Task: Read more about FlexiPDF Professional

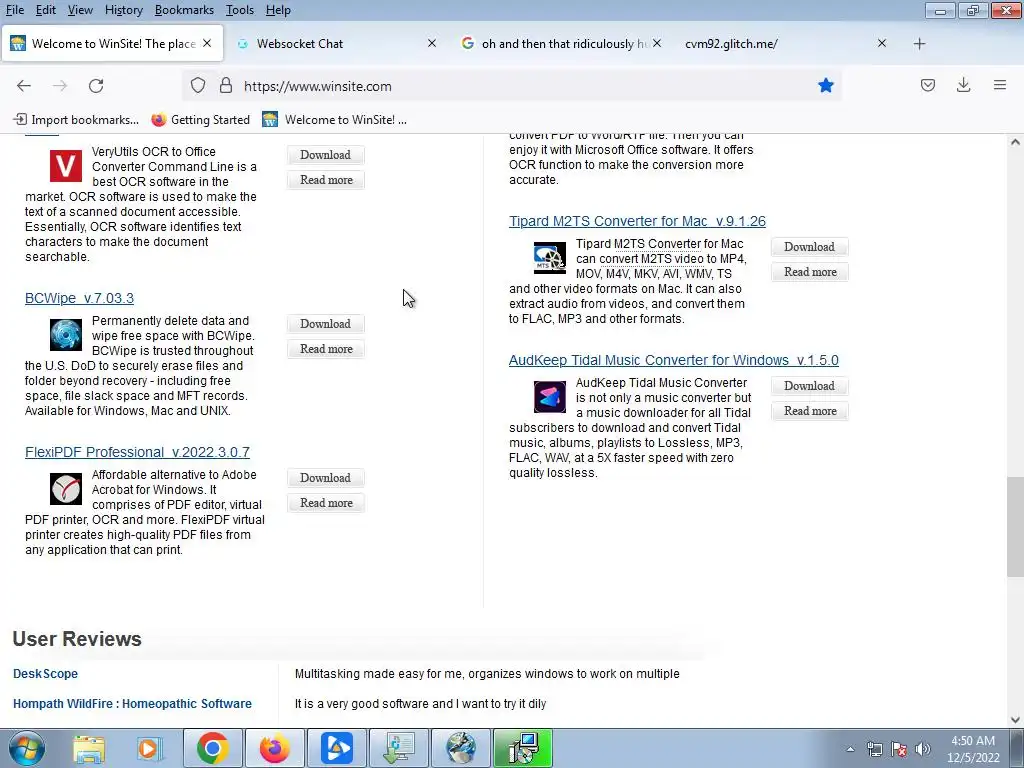Action: pos(325,503)
